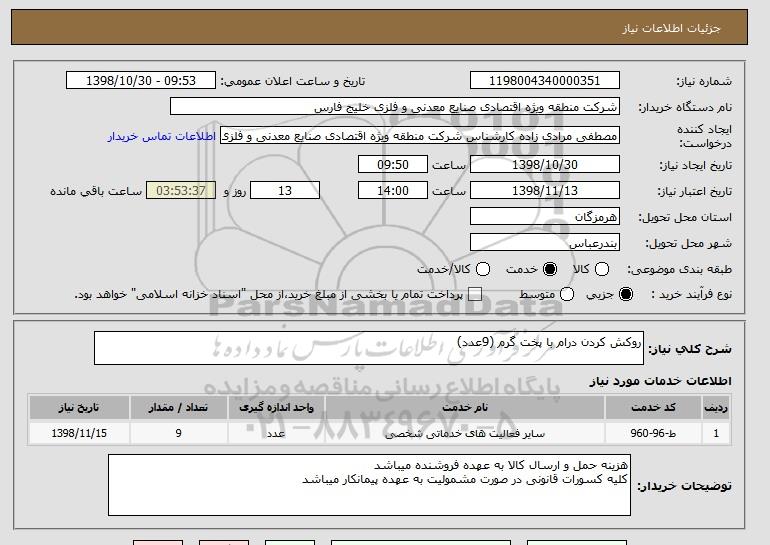This screenshot has width=770, height=545.
Task: Click the نام خدمت column header
Action: 465,408
